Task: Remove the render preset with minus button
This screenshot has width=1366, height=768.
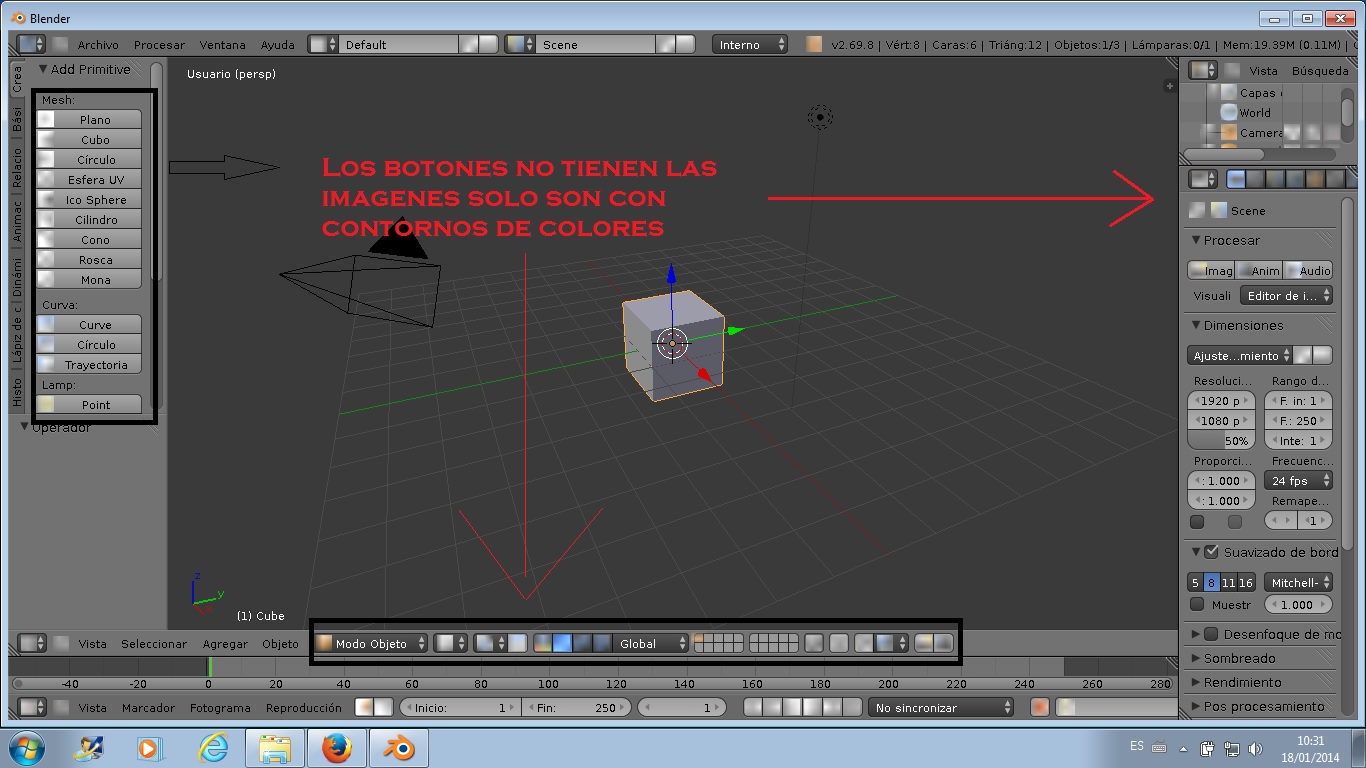Action: coord(1322,356)
